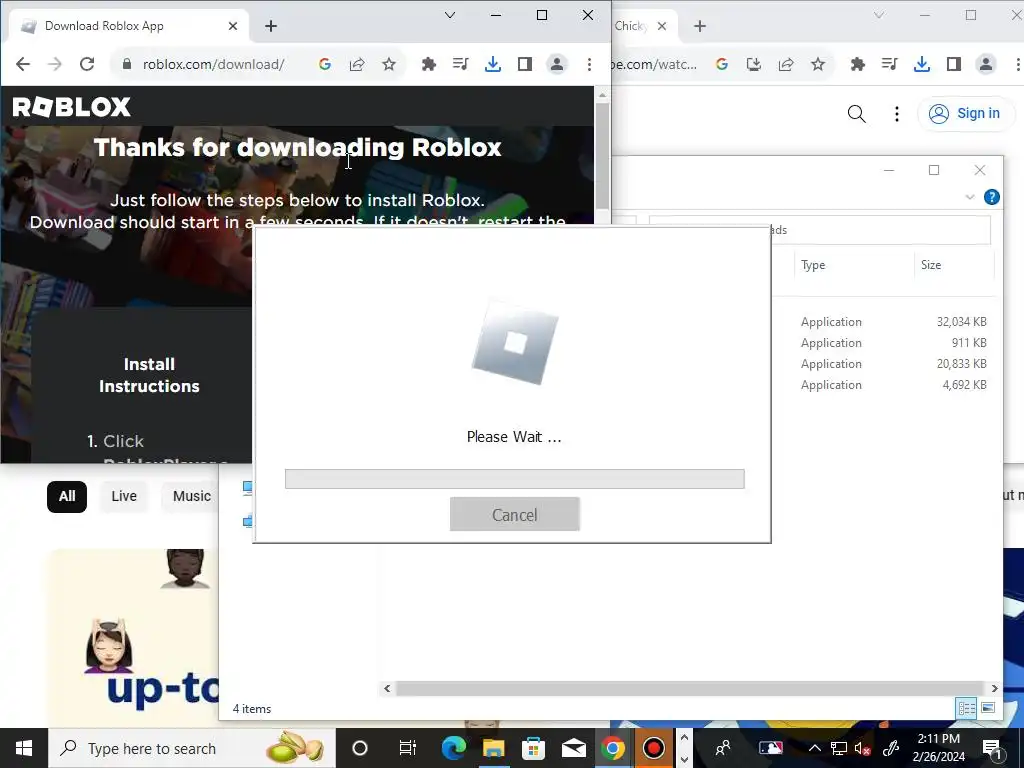Viewport: 1024px width, 768px height.
Task: Show downloads in YouTube Chrome window
Action: [x=922, y=64]
